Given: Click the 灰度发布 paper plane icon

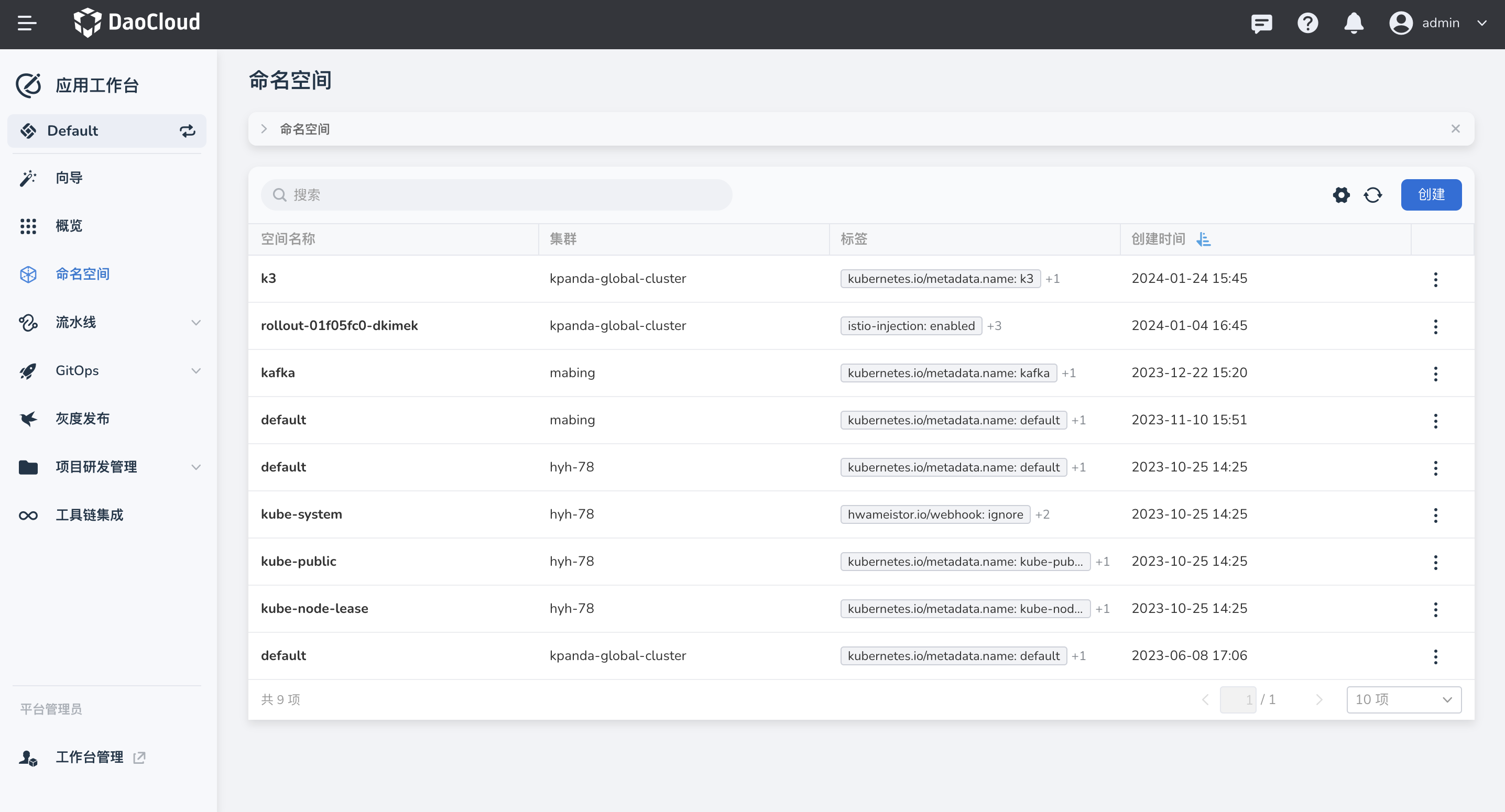Looking at the screenshot, I should (28, 418).
